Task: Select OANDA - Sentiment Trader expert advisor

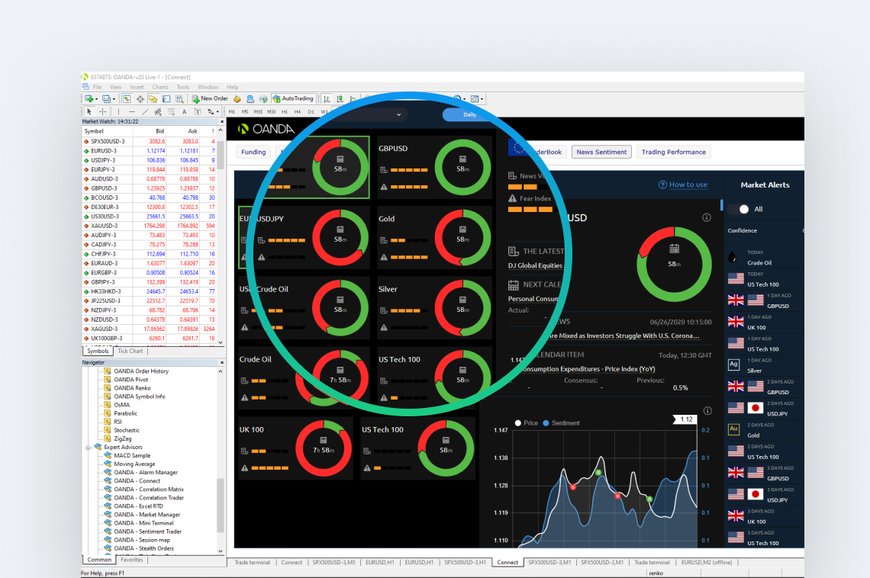Action: tap(144, 531)
